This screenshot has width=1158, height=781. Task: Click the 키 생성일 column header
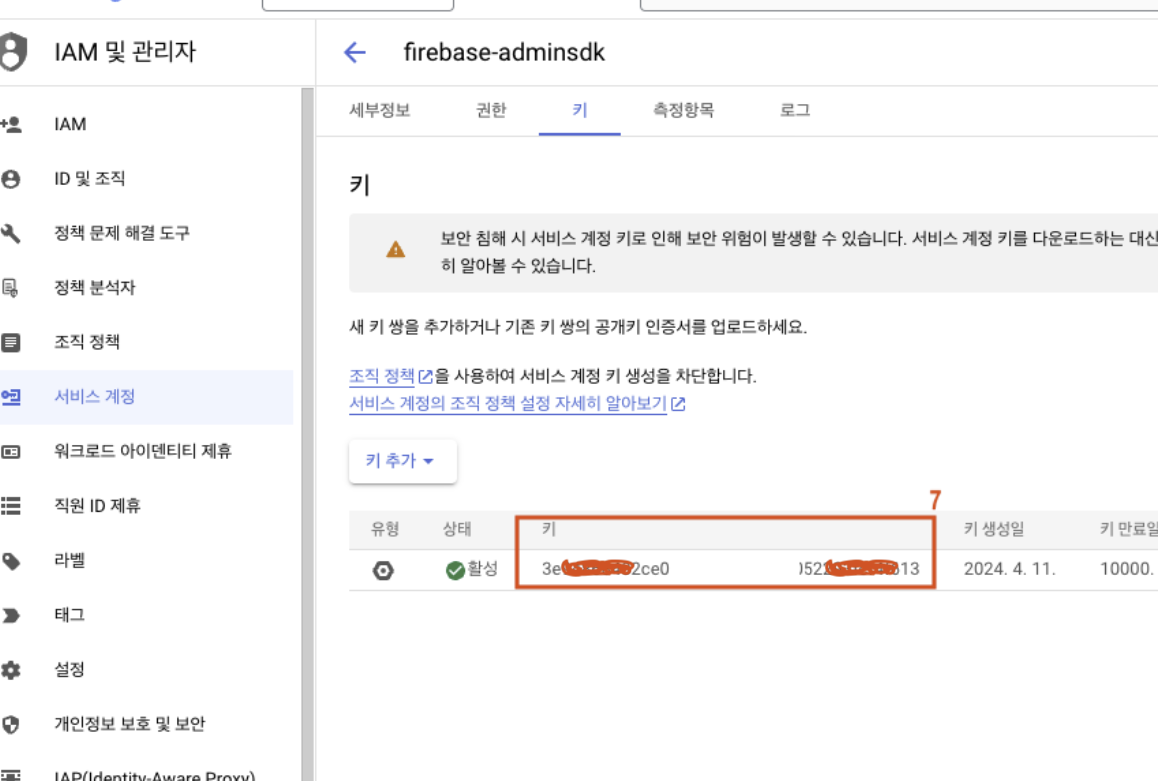[994, 529]
